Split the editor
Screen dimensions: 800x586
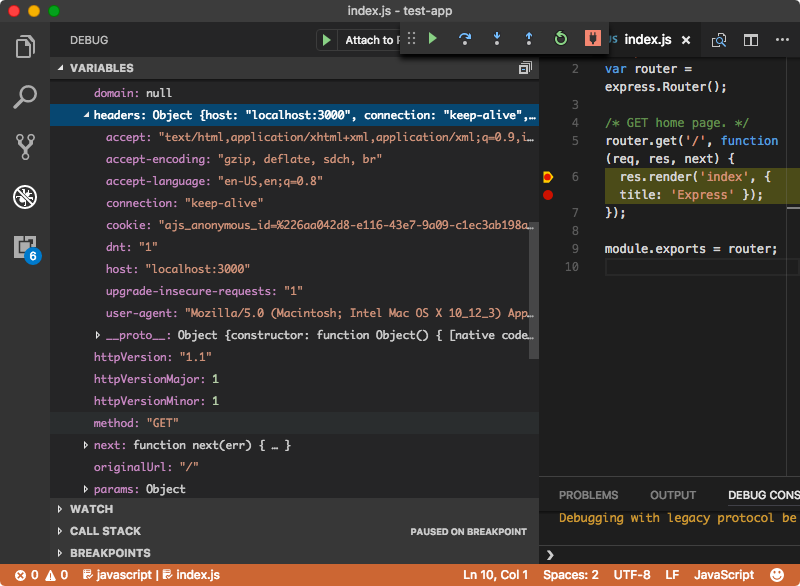coord(751,40)
